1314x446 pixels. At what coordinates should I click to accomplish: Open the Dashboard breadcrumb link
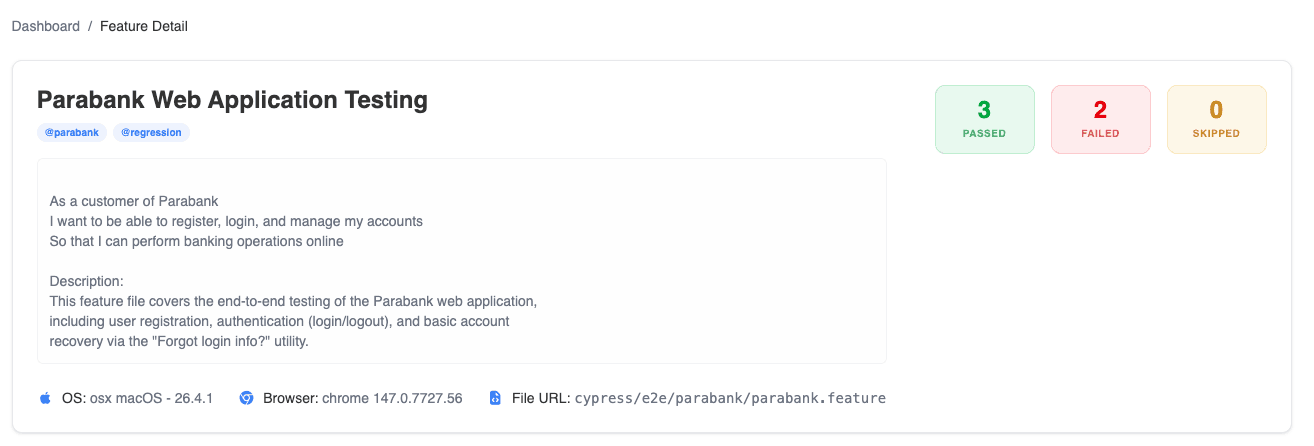click(46, 26)
